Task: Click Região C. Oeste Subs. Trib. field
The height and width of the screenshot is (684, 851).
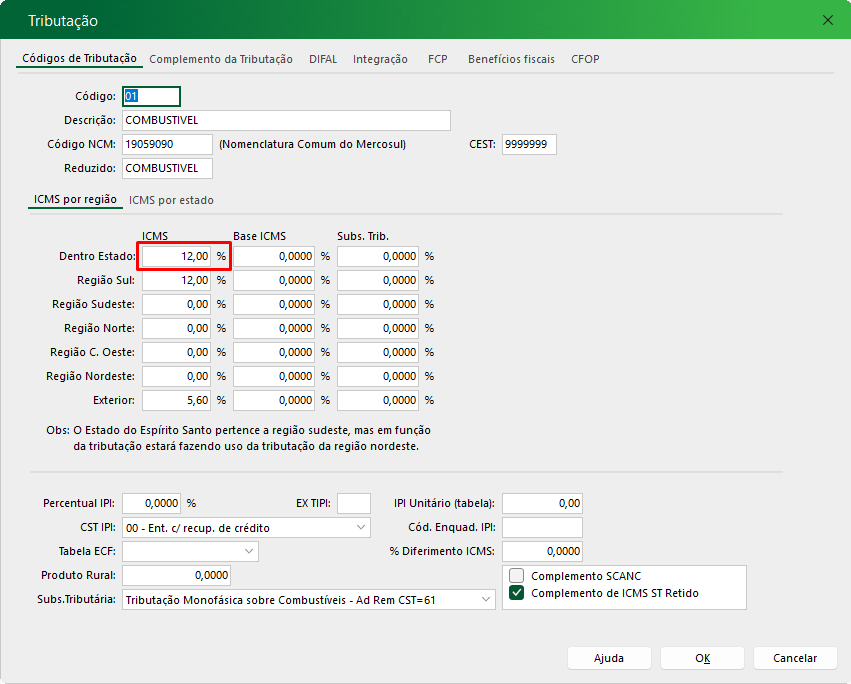Action: 378,352
